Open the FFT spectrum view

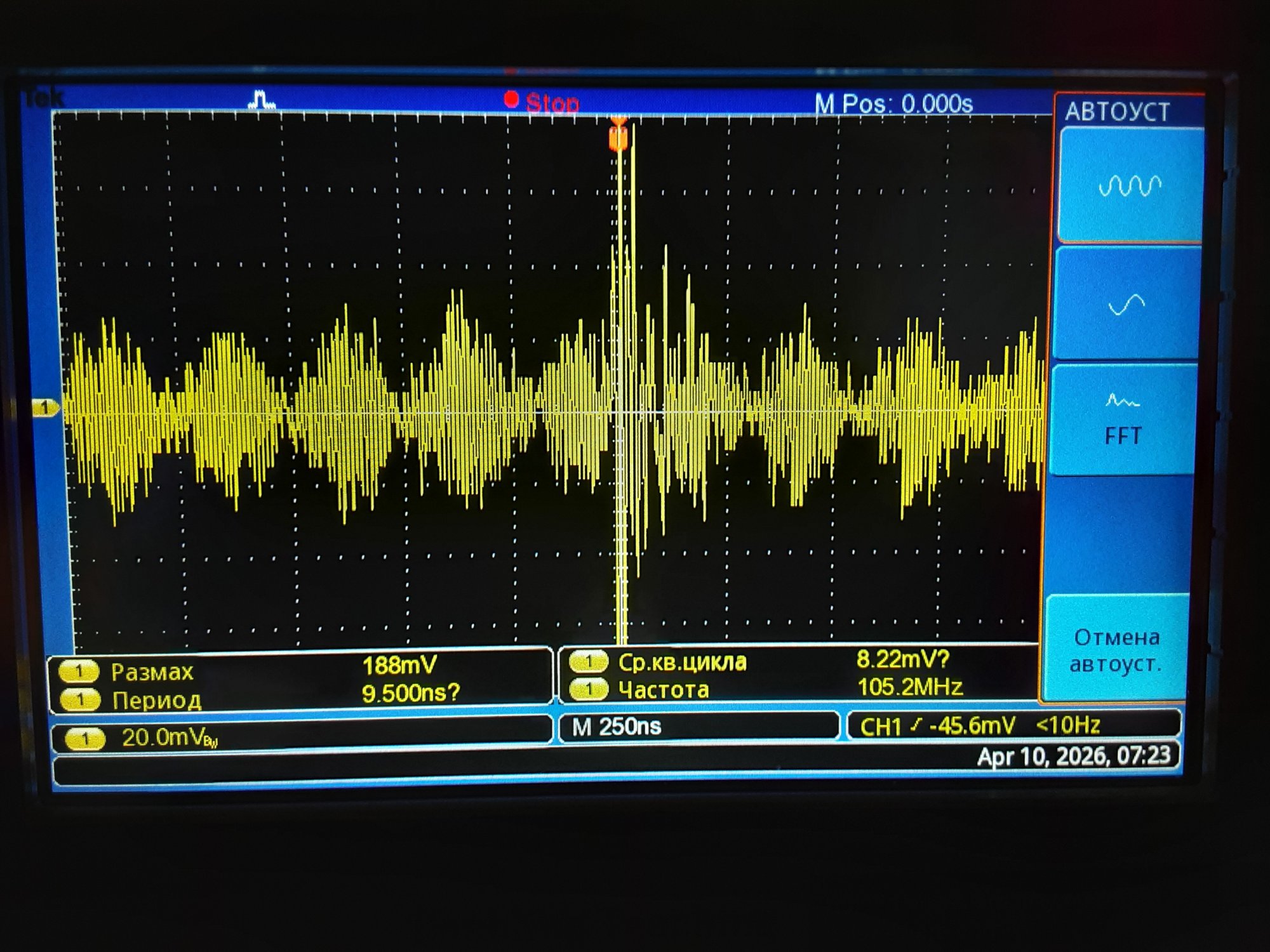(1123, 420)
